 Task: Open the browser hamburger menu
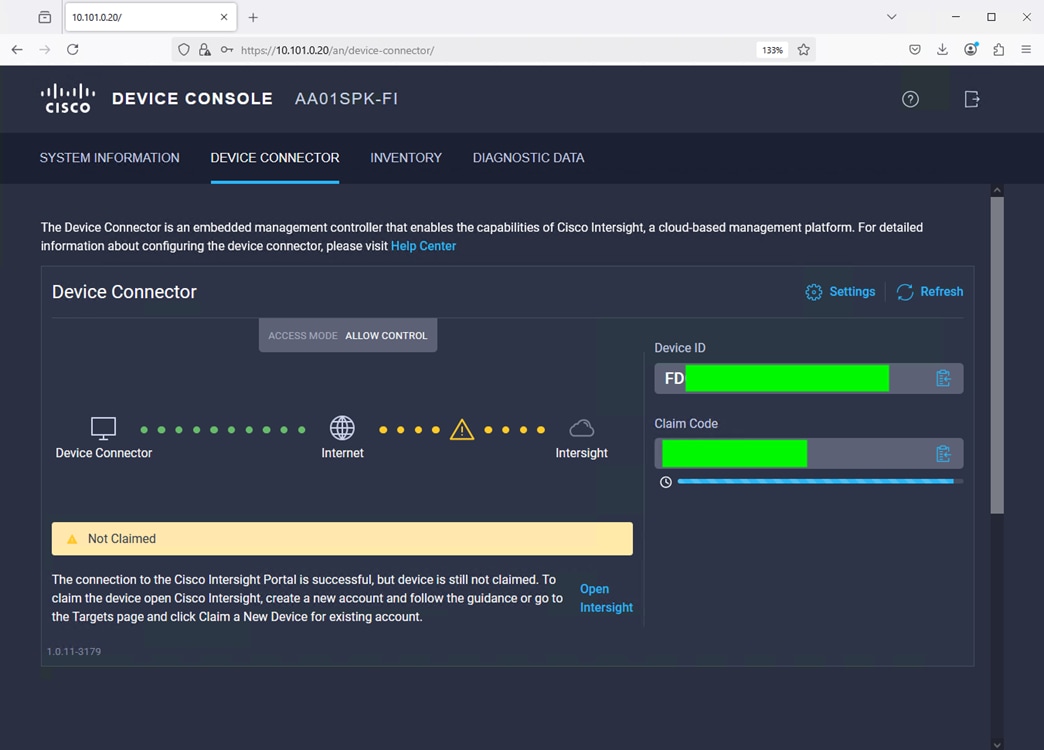pos(1026,49)
